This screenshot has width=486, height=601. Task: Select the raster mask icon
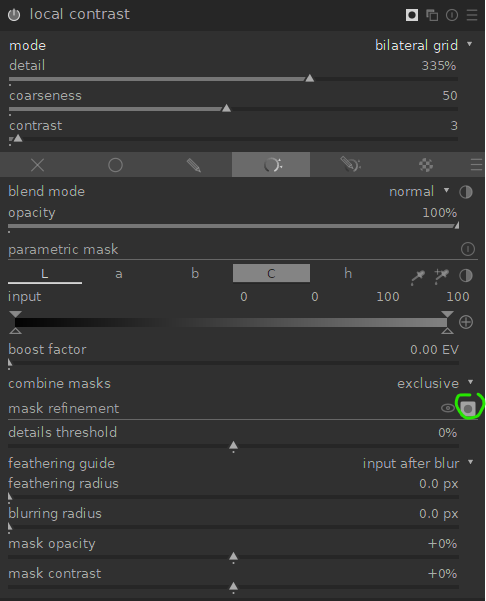pos(426,165)
